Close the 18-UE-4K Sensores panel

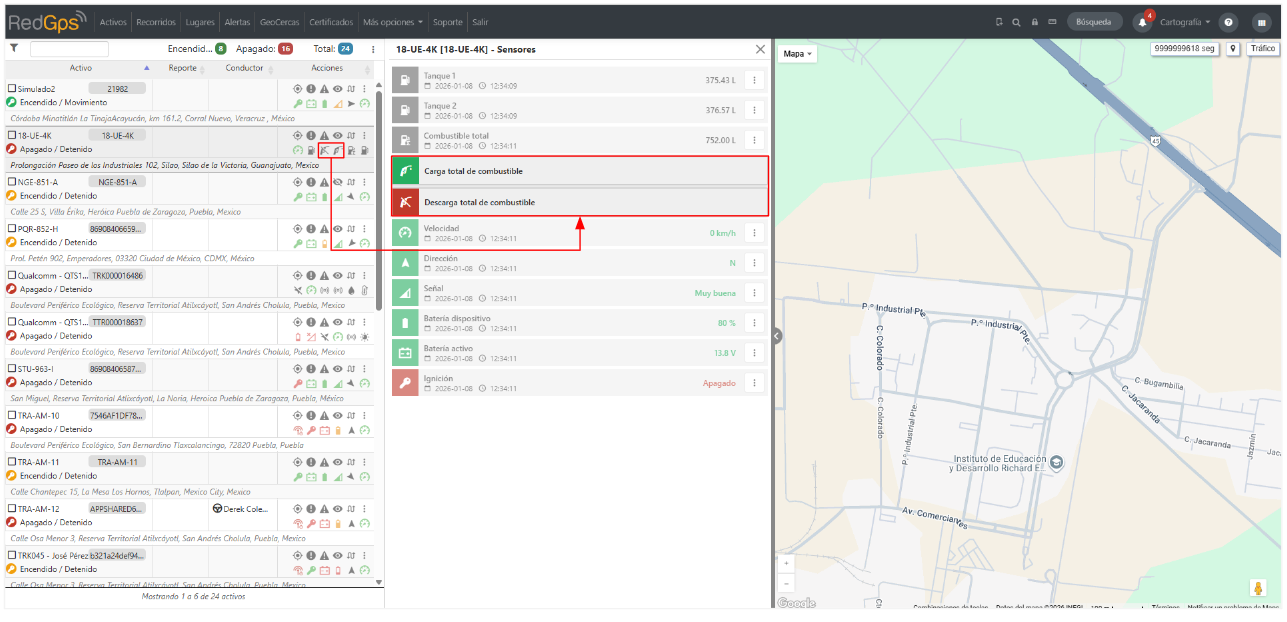click(760, 49)
